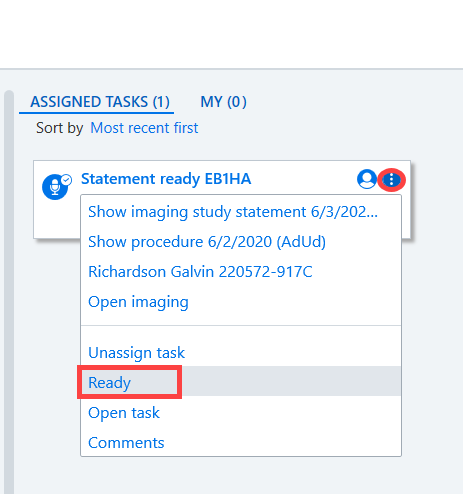Open Statement ready EB1HA task title
The image size is (463, 494).
click(166, 179)
